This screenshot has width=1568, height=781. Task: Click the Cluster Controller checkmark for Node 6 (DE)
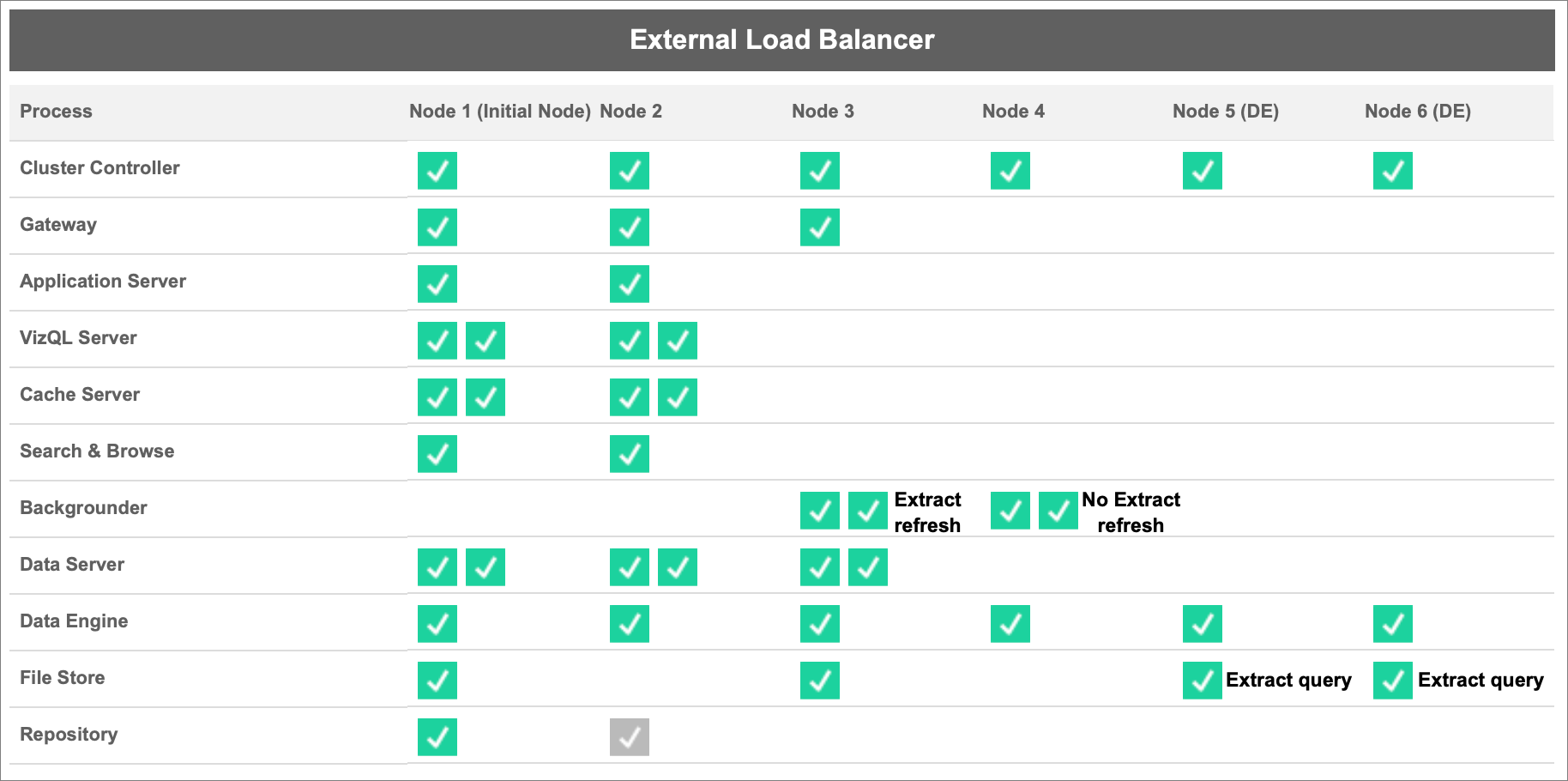click(1393, 171)
